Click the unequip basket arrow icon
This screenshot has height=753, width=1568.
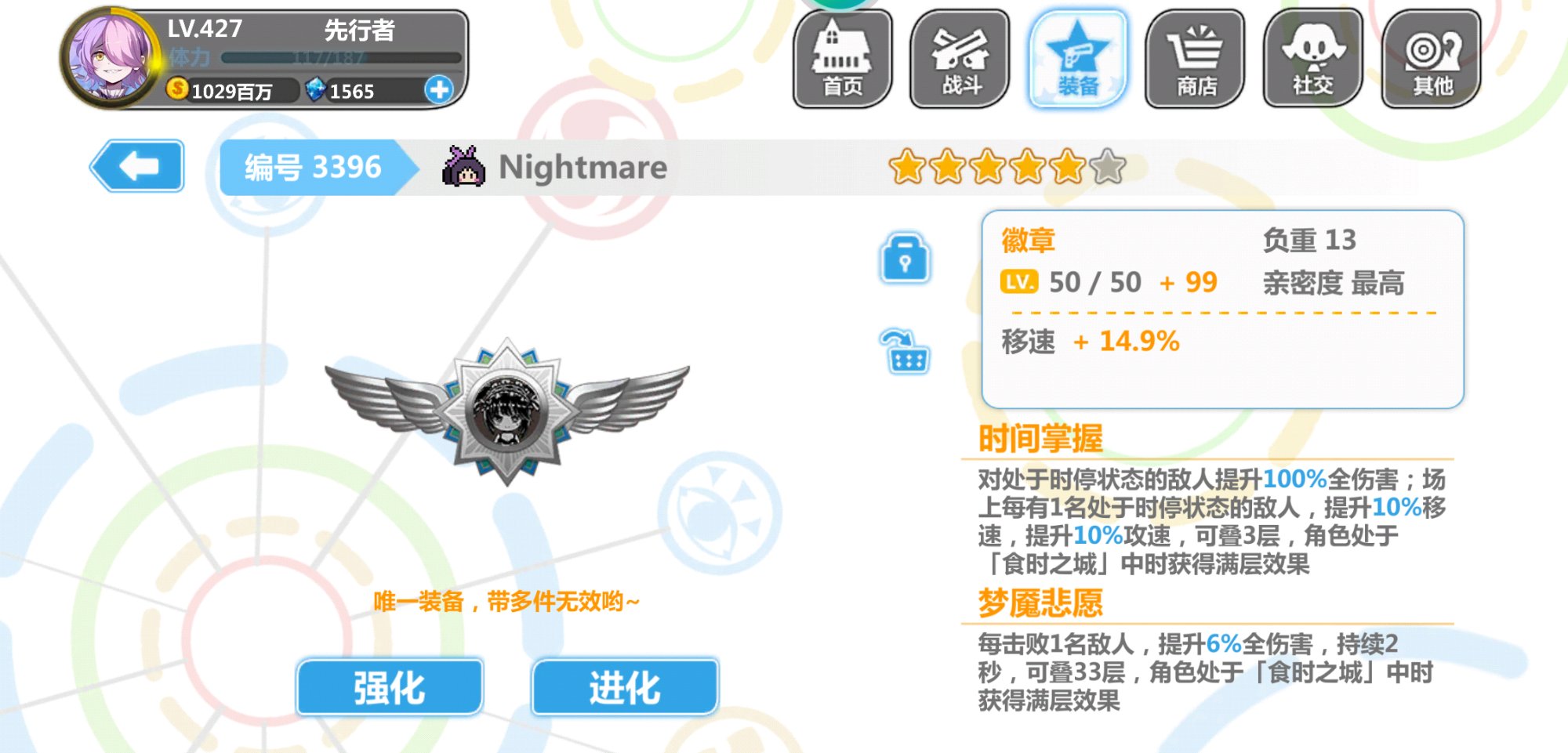pos(906,351)
